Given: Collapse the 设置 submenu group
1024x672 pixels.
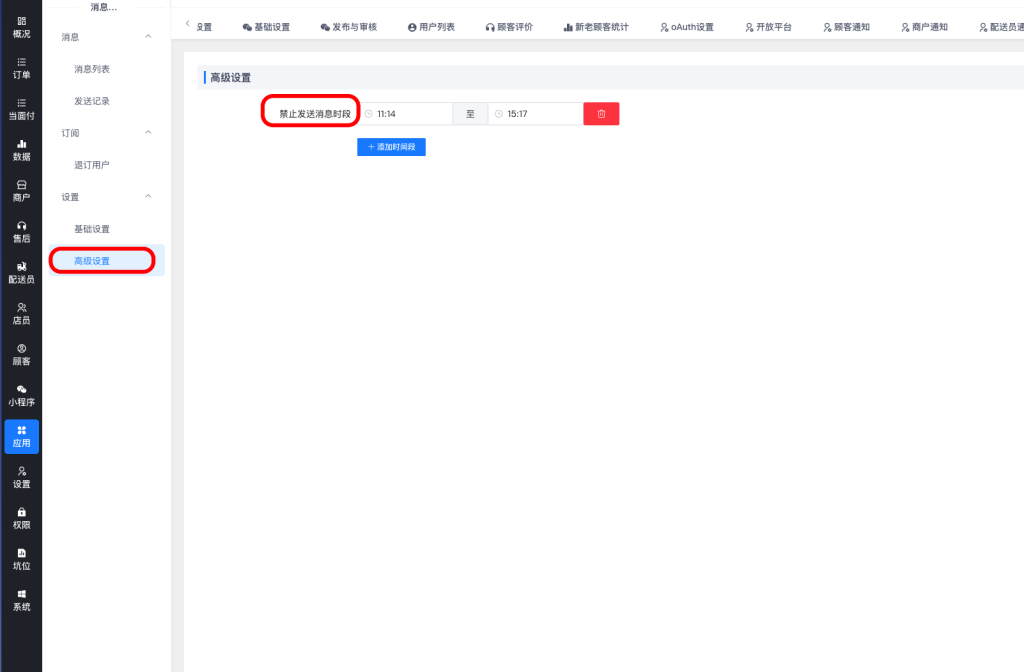Looking at the screenshot, I should [149, 197].
